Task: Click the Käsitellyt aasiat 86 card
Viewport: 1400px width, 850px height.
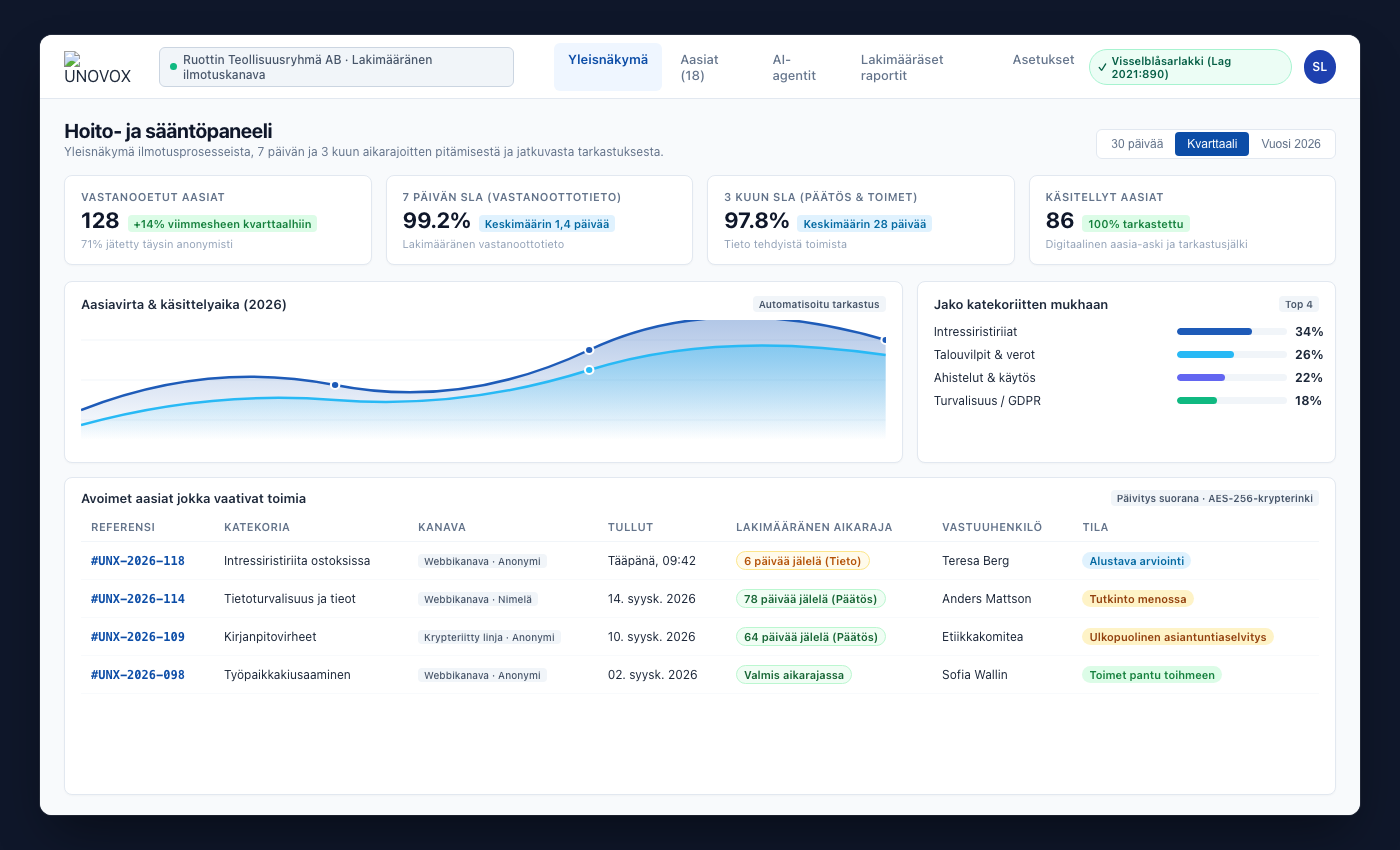Action: tap(1182, 220)
